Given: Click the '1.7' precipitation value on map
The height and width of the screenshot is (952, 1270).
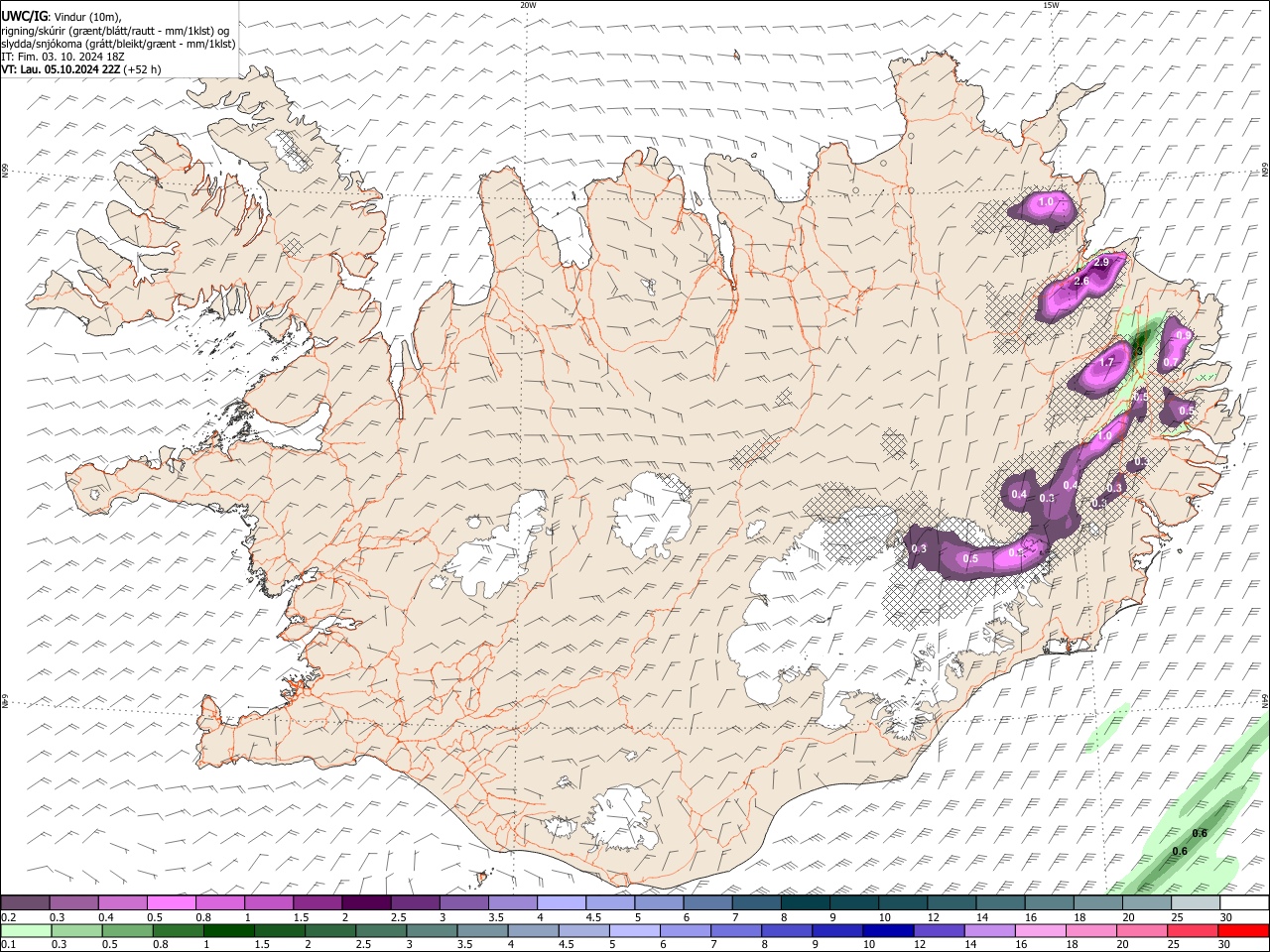Looking at the screenshot, I should point(1108,363).
